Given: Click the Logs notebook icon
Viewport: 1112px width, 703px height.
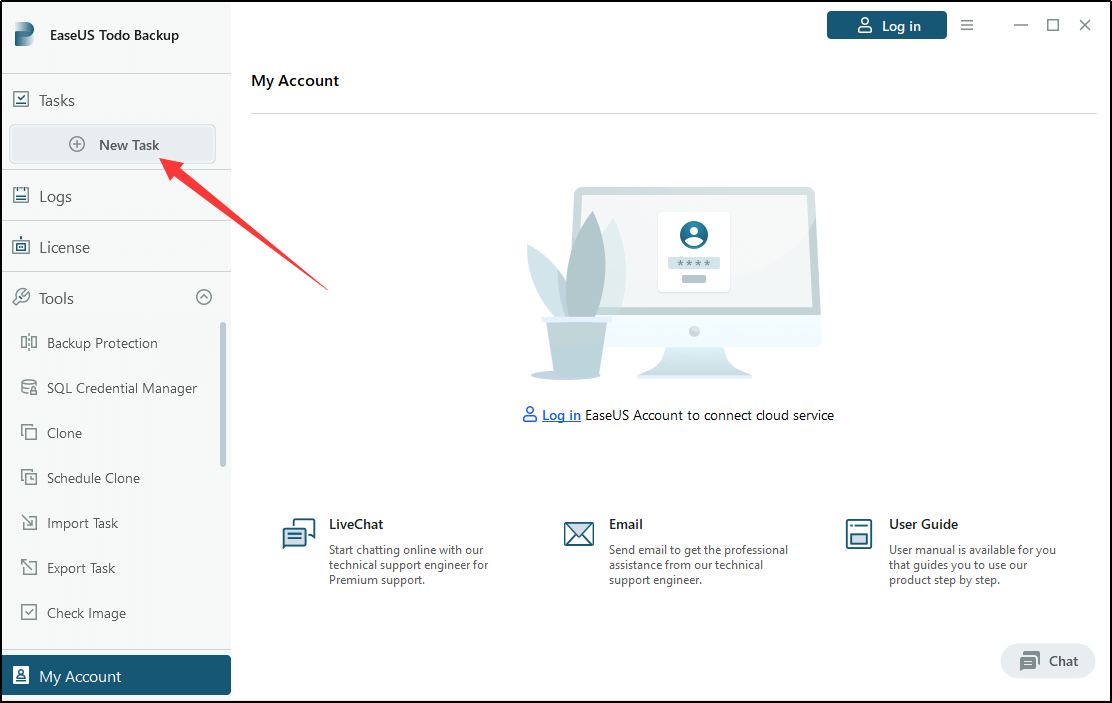Looking at the screenshot, I should click(x=21, y=195).
